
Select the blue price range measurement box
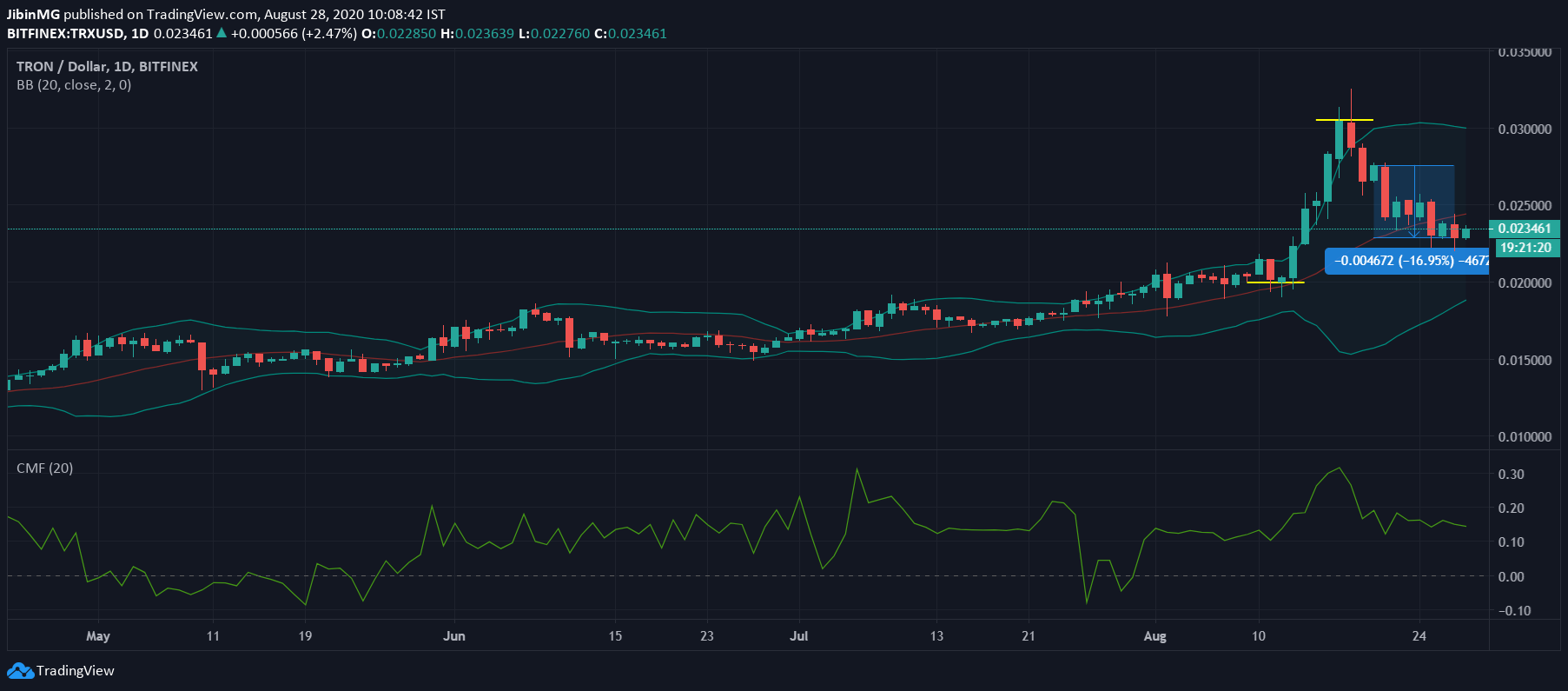1413,200
